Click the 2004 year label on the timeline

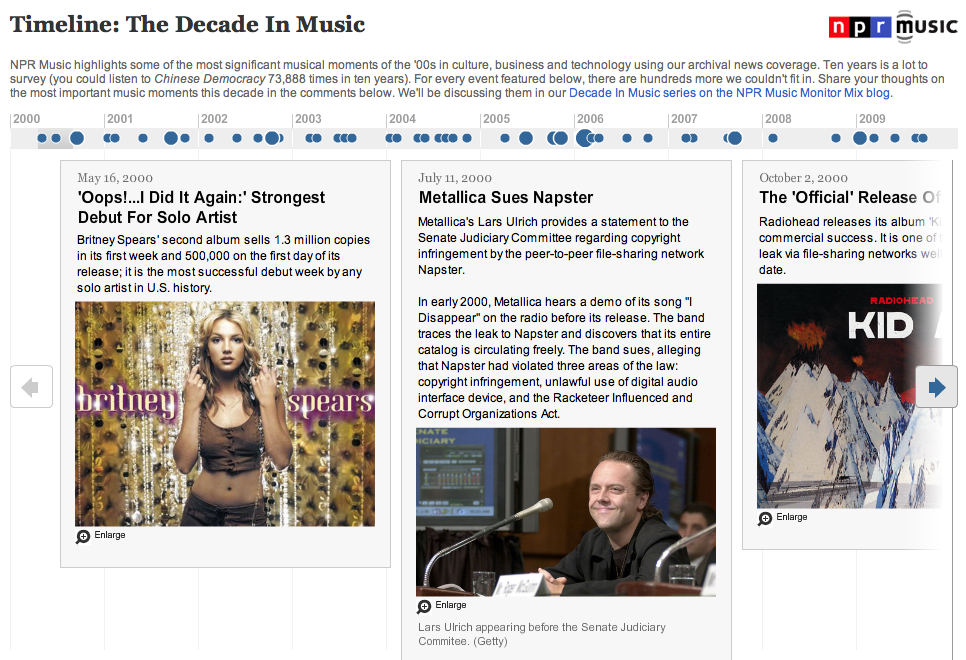click(402, 119)
